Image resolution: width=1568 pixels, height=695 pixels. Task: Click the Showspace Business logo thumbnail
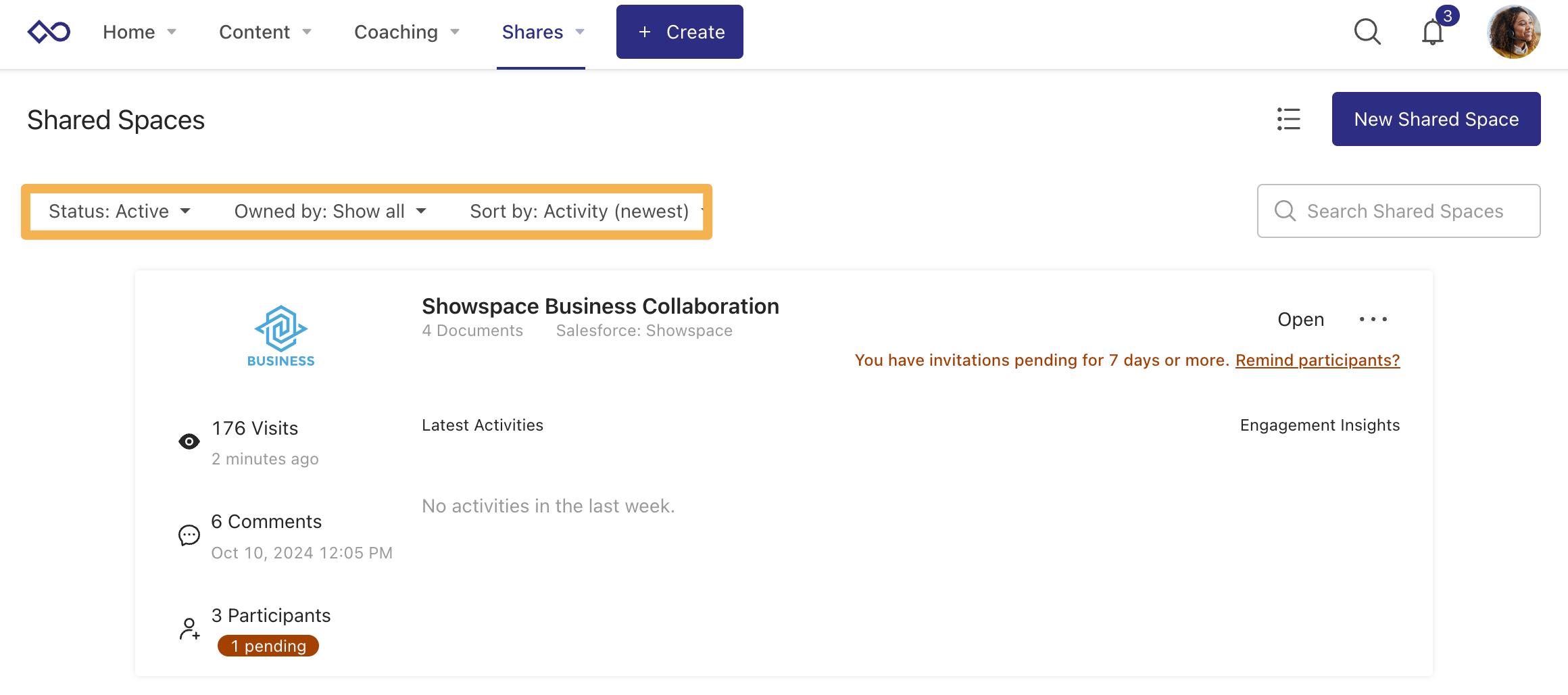coord(280,336)
